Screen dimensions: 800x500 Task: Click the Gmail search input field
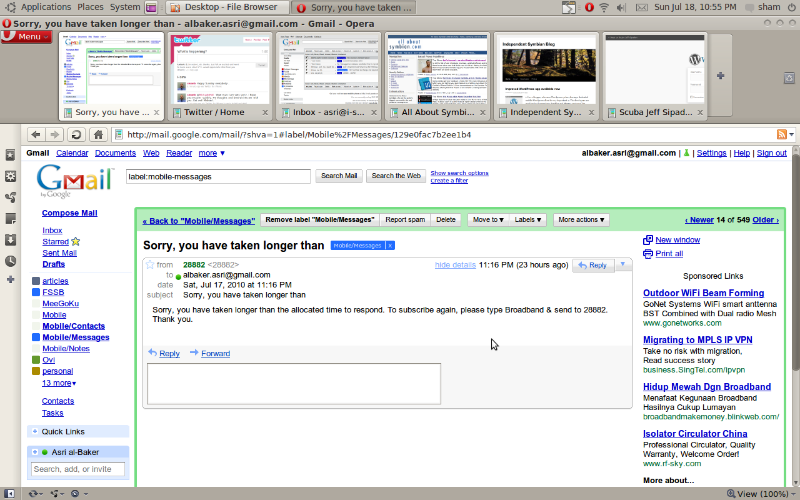point(218,177)
